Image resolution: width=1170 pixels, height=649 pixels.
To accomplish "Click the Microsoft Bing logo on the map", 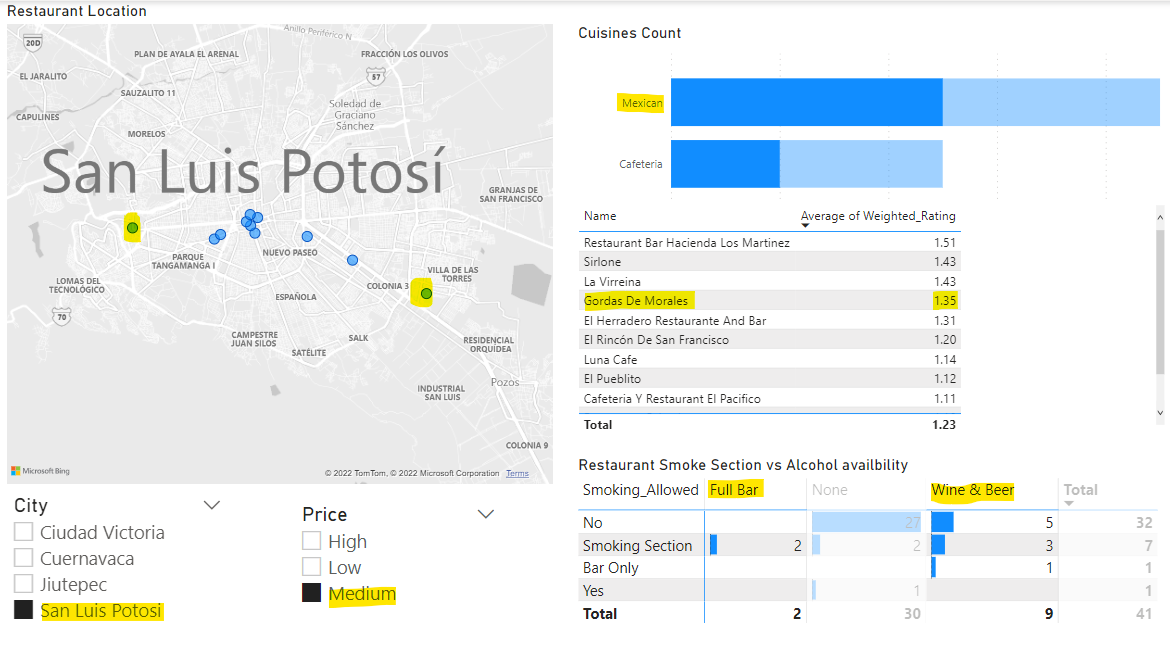I will pyautogui.click(x=39, y=470).
